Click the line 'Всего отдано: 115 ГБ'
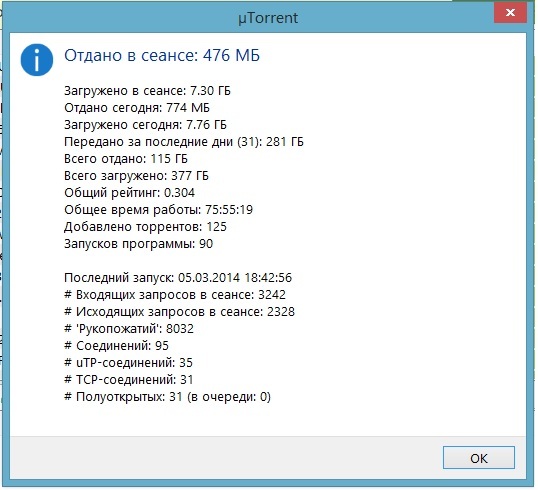This screenshot has width=538, height=490. 126,159
